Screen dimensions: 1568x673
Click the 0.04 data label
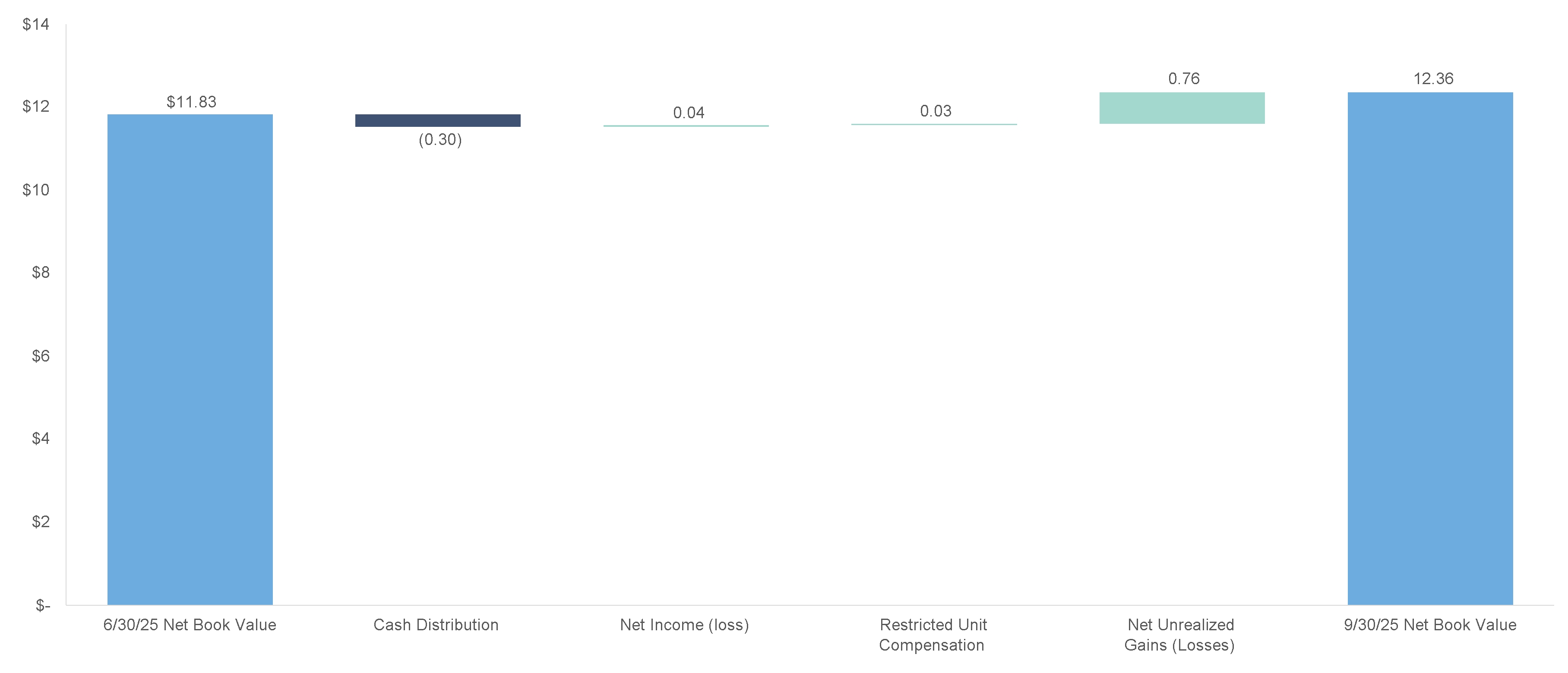coord(689,113)
